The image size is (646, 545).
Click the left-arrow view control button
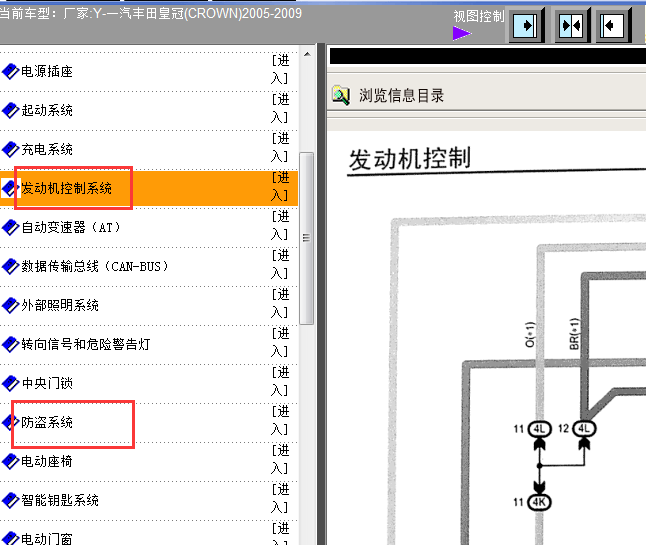pyautogui.click(x=613, y=26)
